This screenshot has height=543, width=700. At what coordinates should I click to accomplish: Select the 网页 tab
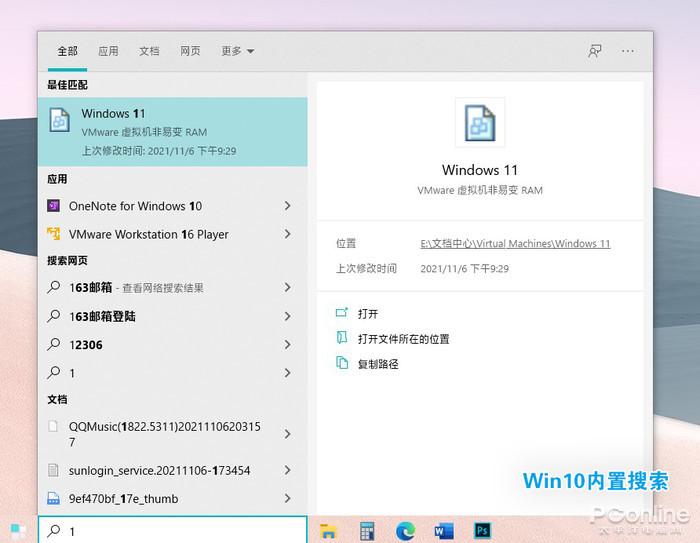[x=190, y=51]
